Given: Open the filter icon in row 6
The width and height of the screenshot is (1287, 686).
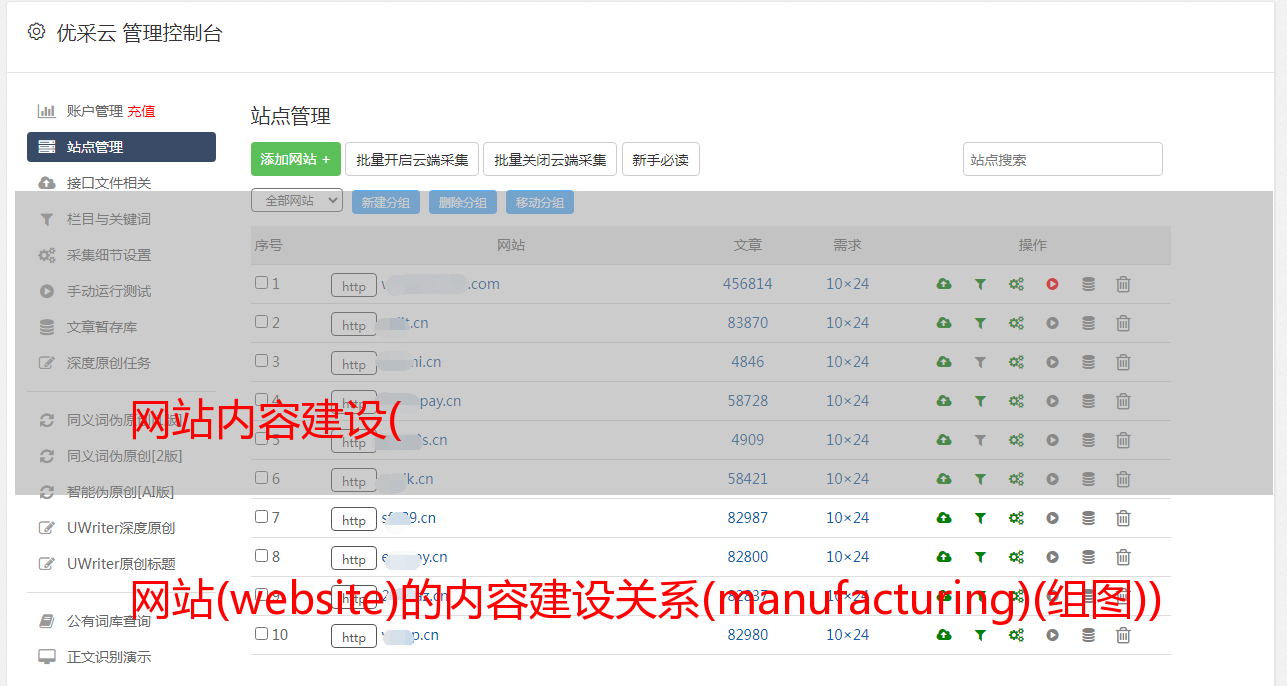Looking at the screenshot, I should click(x=980, y=479).
